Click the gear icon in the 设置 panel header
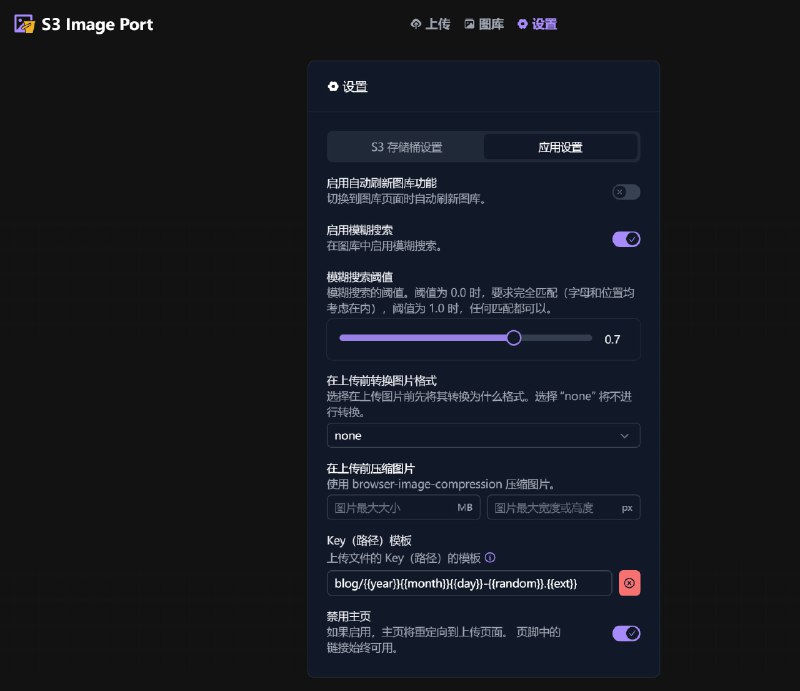The height and width of the screenshot is (691, 800). pyautogui.click(x=334, y=86)
